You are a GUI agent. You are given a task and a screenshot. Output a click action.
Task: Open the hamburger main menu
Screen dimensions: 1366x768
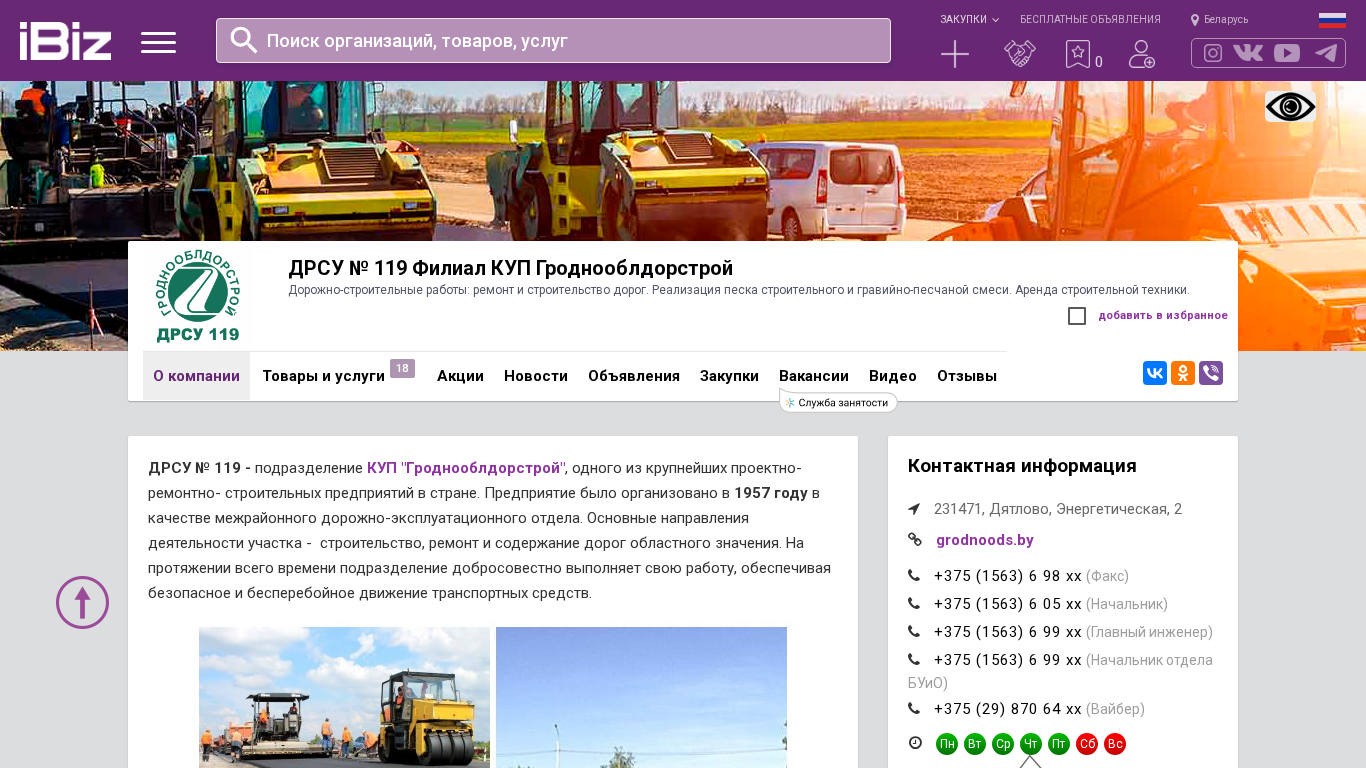click(x=158, y=42)
